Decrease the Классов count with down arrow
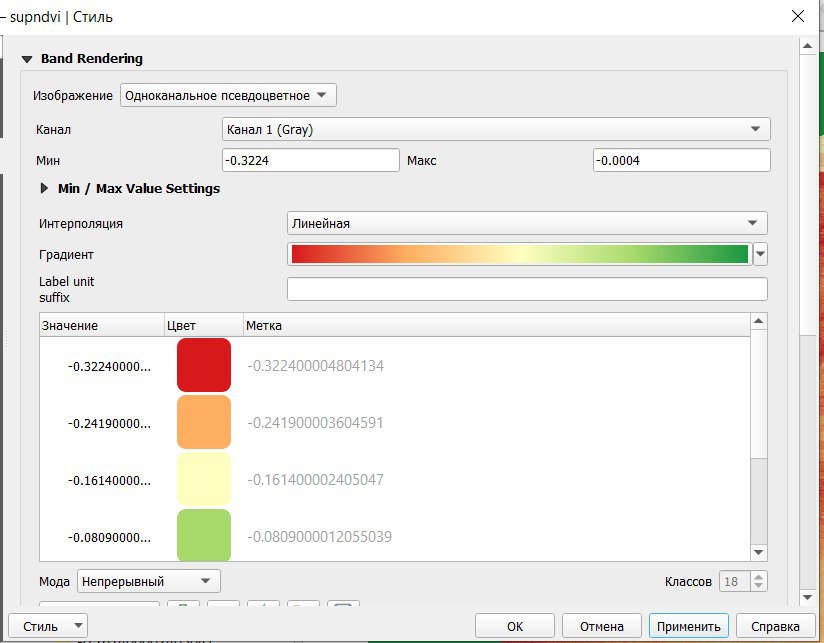The image size is (824, 643). pos(758,586)
